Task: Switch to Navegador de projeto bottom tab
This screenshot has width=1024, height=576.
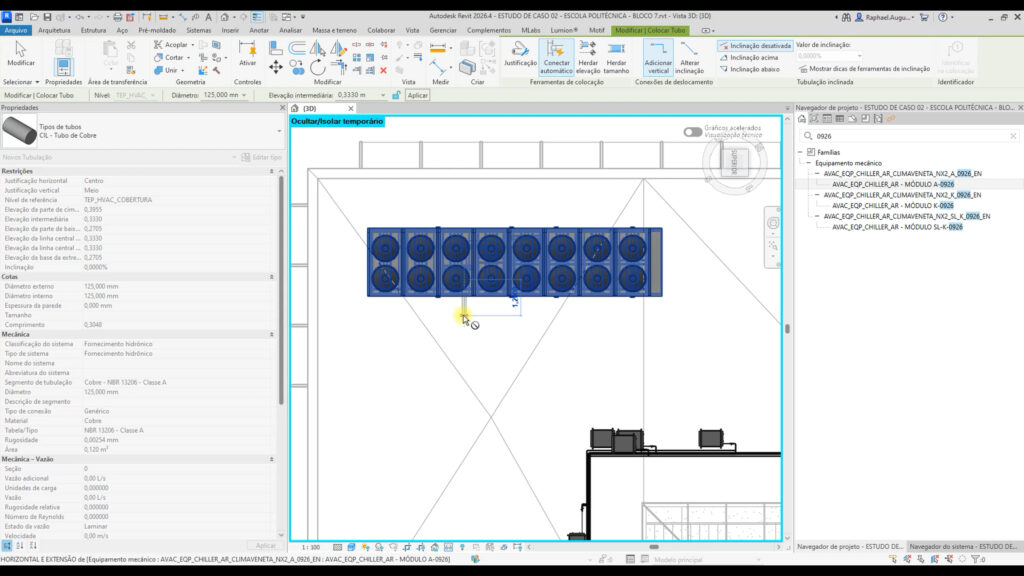Action: click(x=850, y=547)
